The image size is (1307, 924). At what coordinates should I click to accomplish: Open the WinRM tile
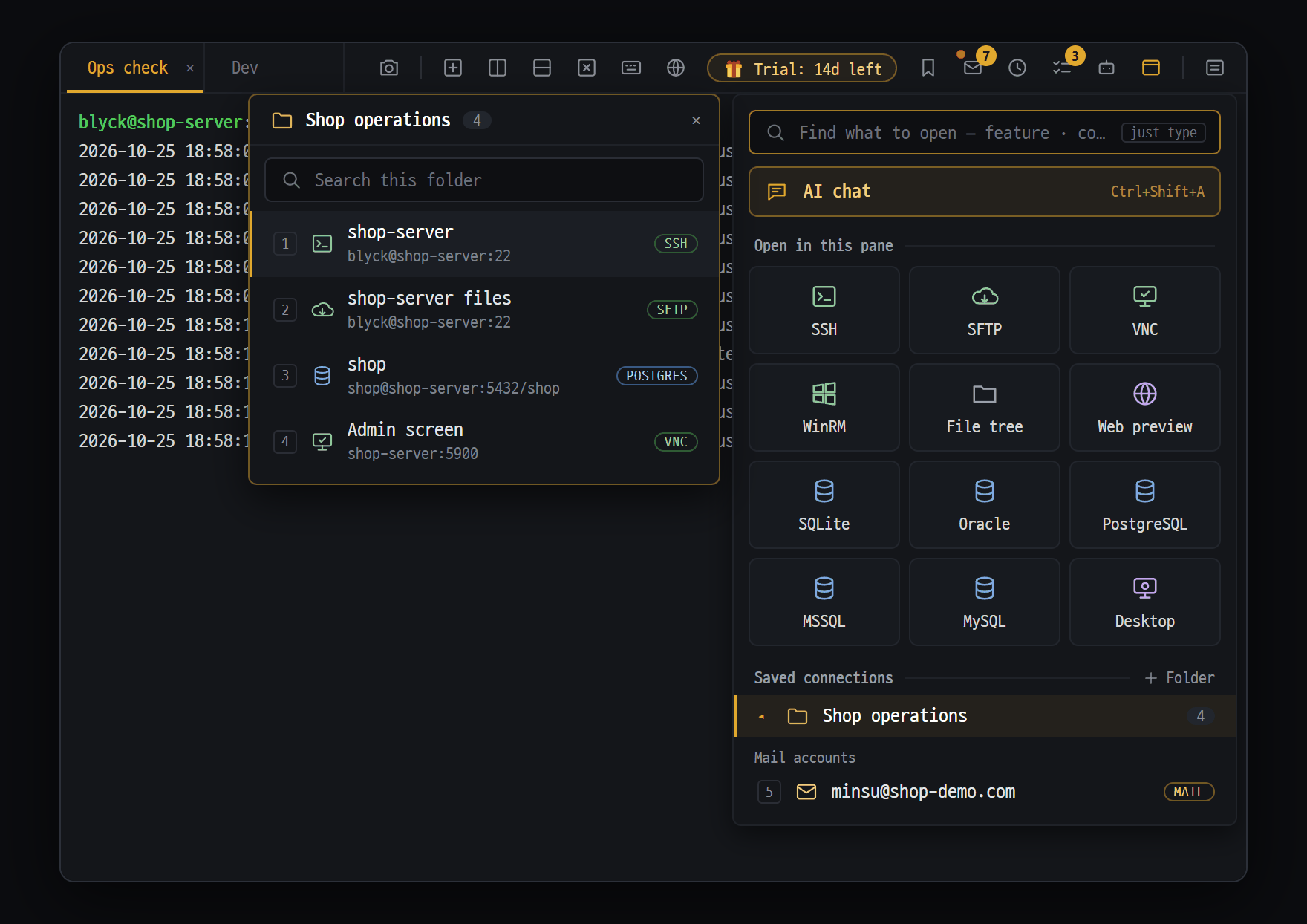824,408
